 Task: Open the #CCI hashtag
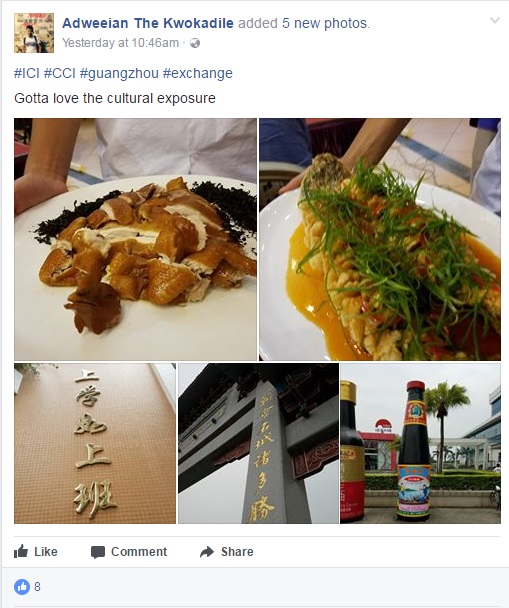pyautogui.click(x=59, y=73)
